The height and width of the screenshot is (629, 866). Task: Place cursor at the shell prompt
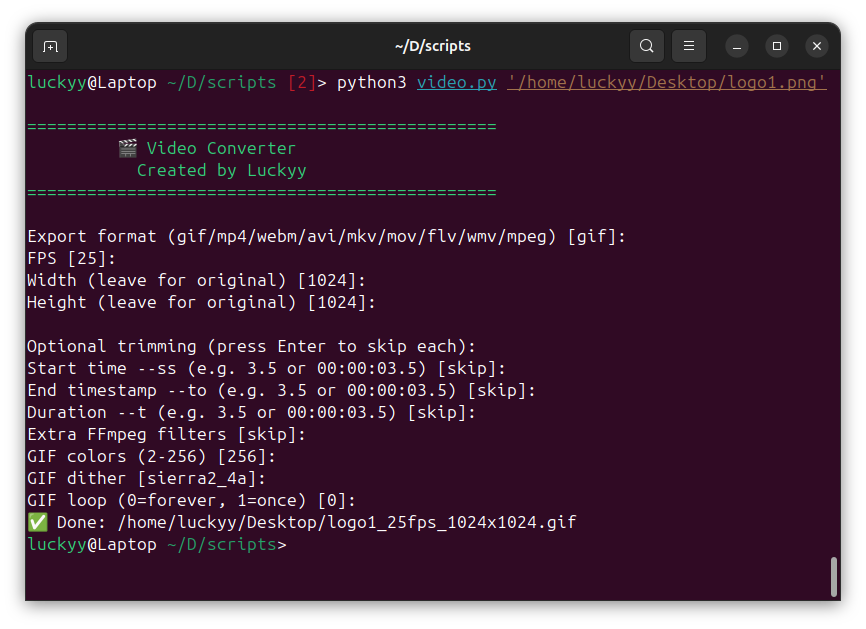click(x=295, y=543)
